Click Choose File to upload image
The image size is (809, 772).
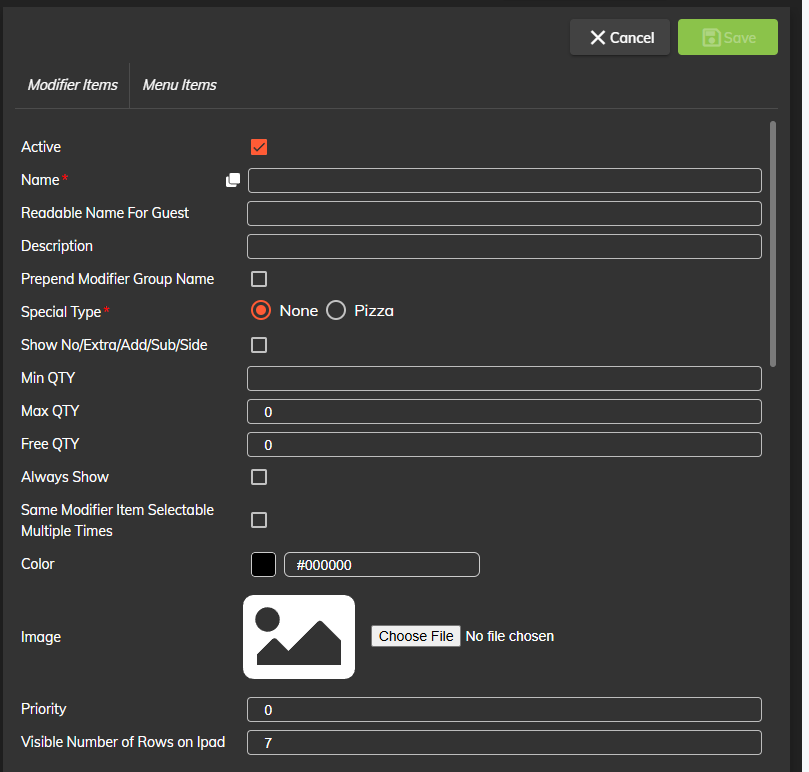(416, 636)
